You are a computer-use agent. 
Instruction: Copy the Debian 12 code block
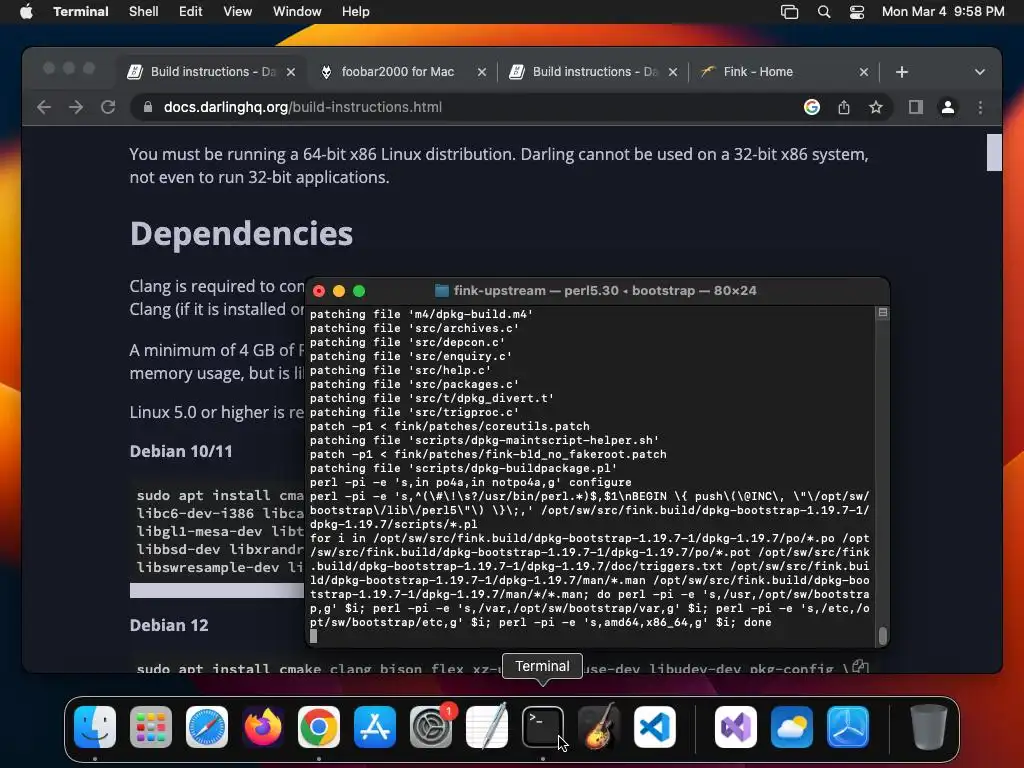pos(861,667)
